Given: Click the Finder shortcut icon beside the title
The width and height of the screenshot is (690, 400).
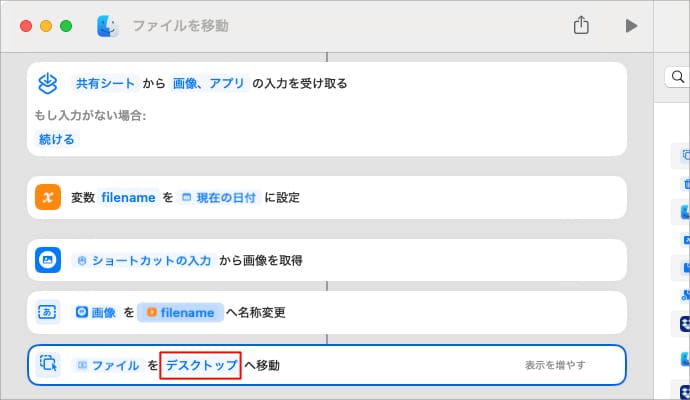Looking at the screenshot, I should tap(108, 26).
